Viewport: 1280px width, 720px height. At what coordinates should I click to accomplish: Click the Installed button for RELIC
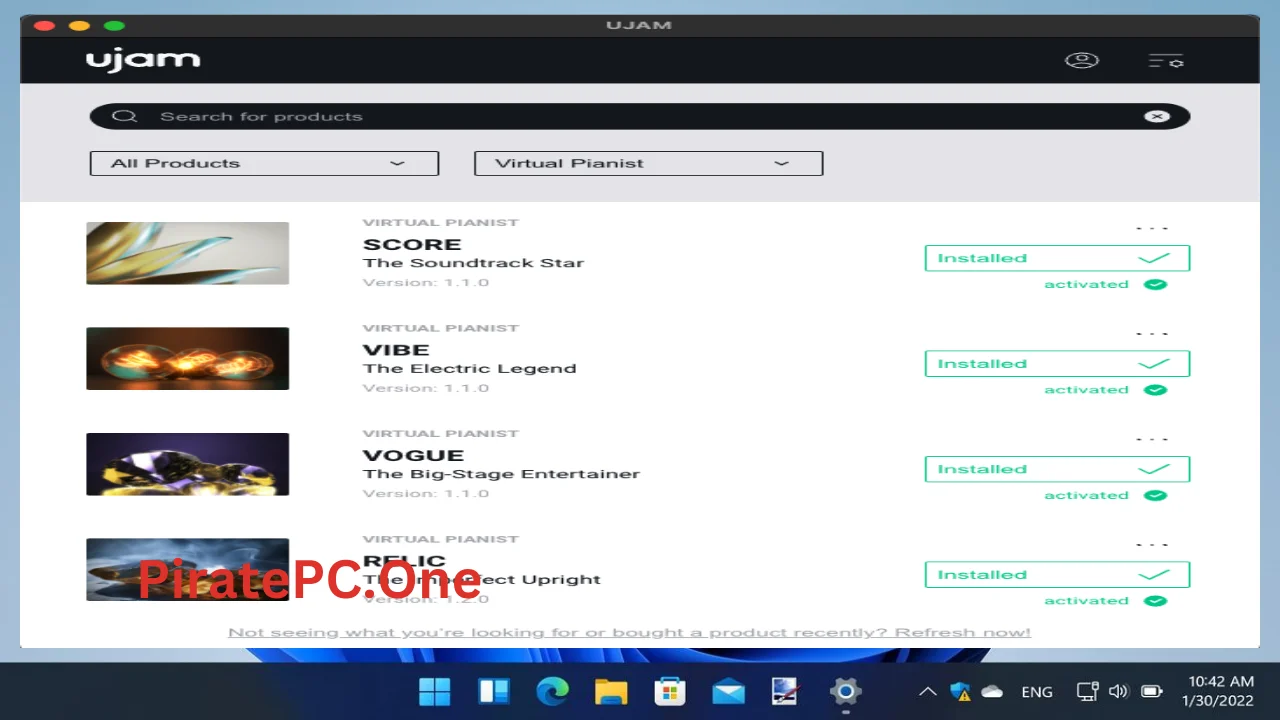(1057, 575)
